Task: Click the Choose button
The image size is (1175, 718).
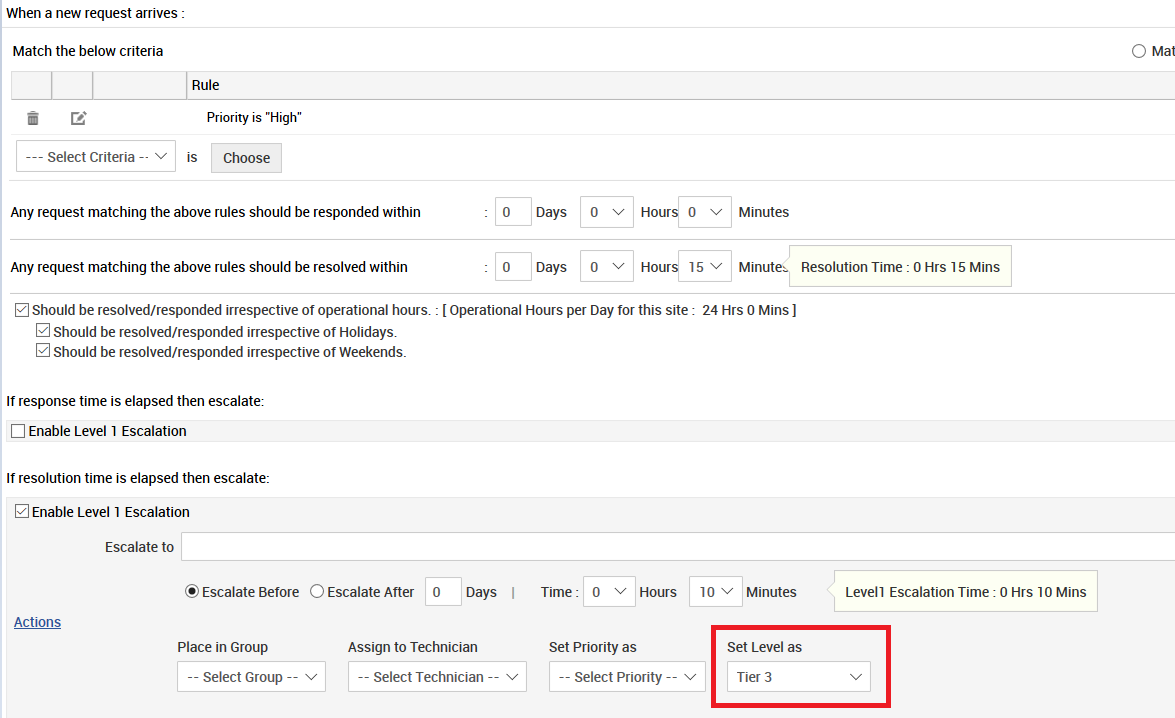Action: [246, 157]
